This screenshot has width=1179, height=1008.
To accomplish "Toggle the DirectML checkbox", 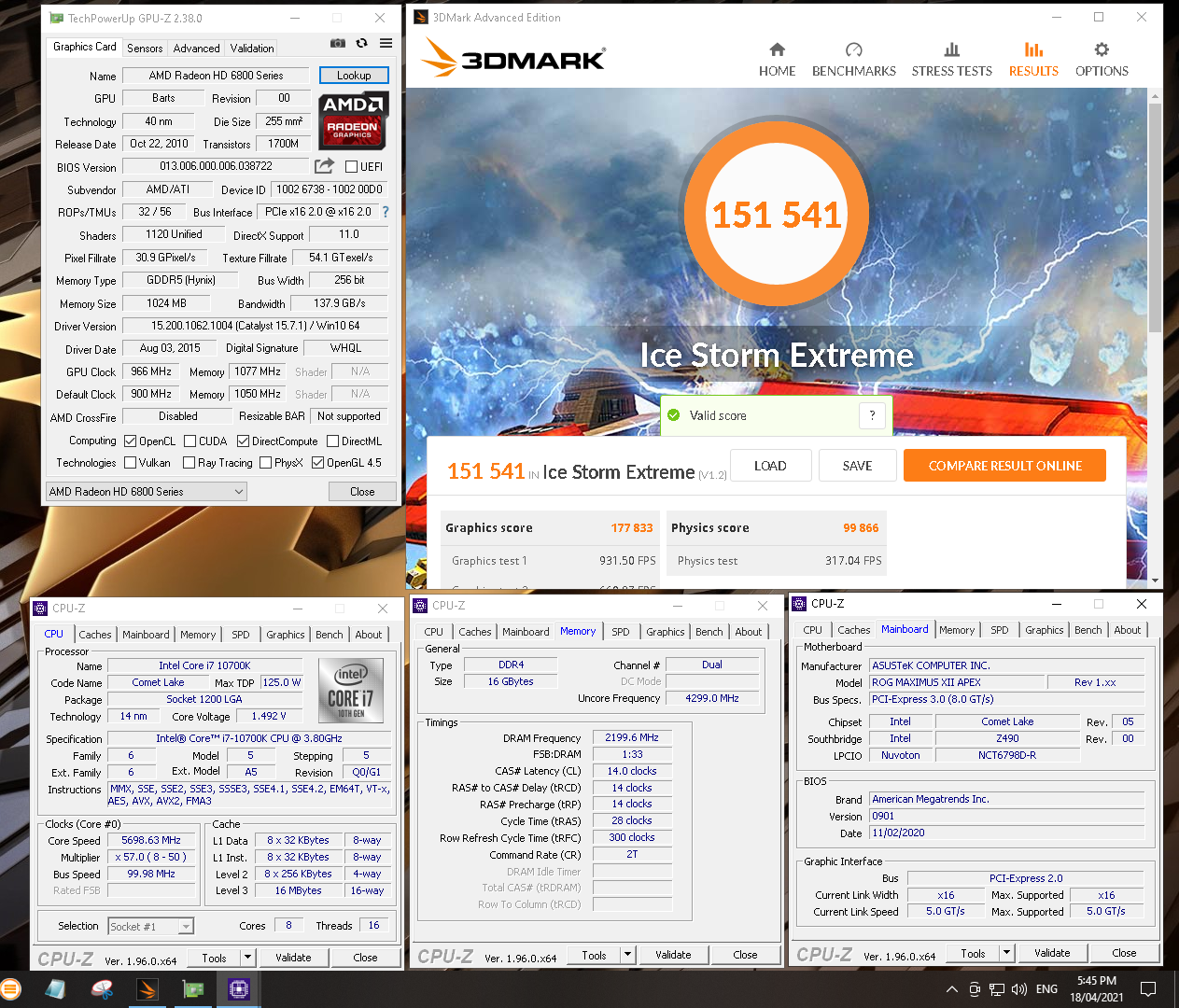I will (x=332, y=441).
